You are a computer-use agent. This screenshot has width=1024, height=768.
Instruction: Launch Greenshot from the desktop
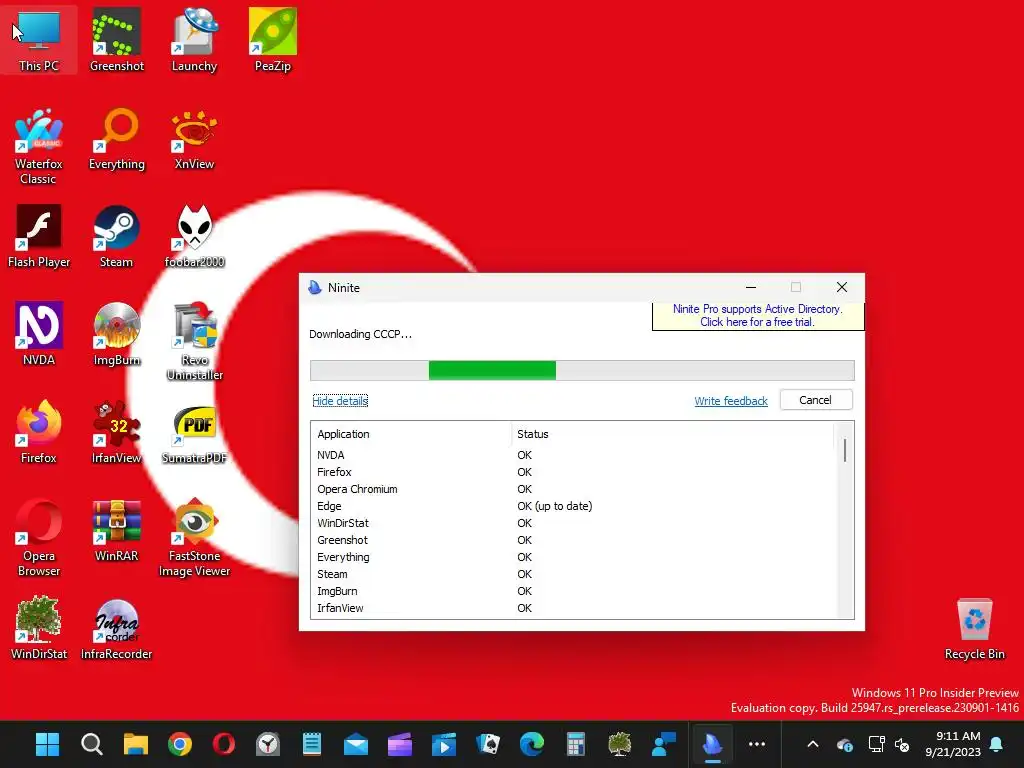(117, 40)
